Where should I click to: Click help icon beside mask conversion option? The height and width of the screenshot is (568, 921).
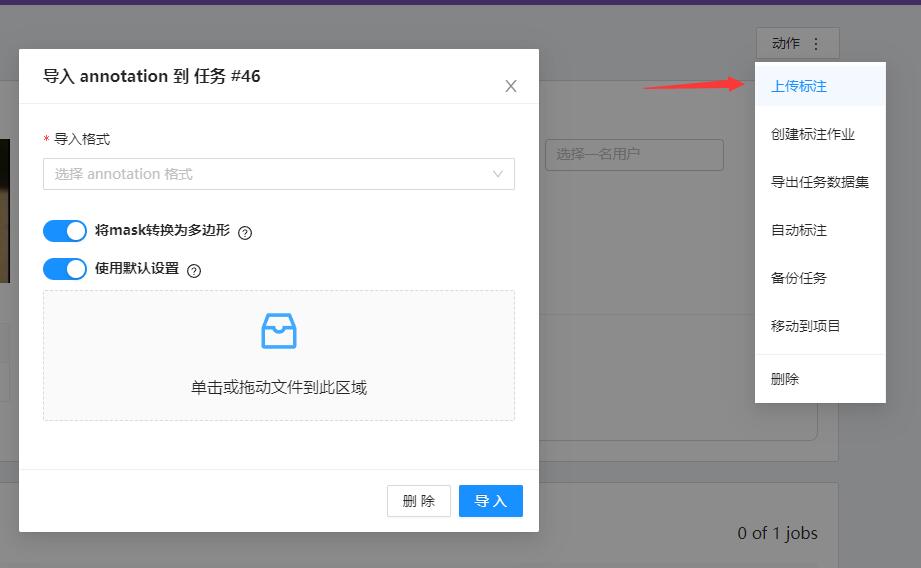tap(245, 232)
